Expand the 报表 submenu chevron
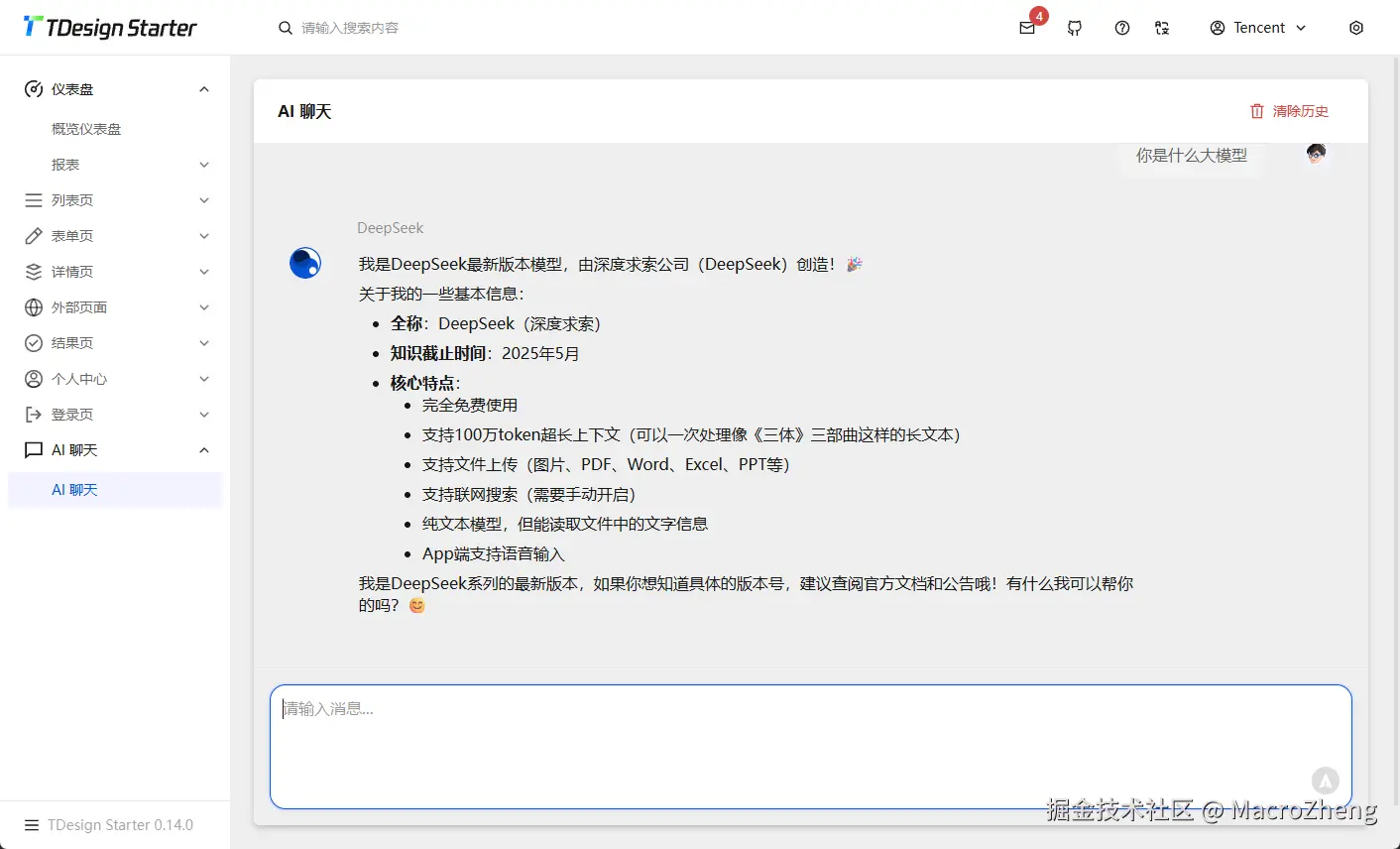The width and height of the screenshot is (1400, 849). click(204, 165)
